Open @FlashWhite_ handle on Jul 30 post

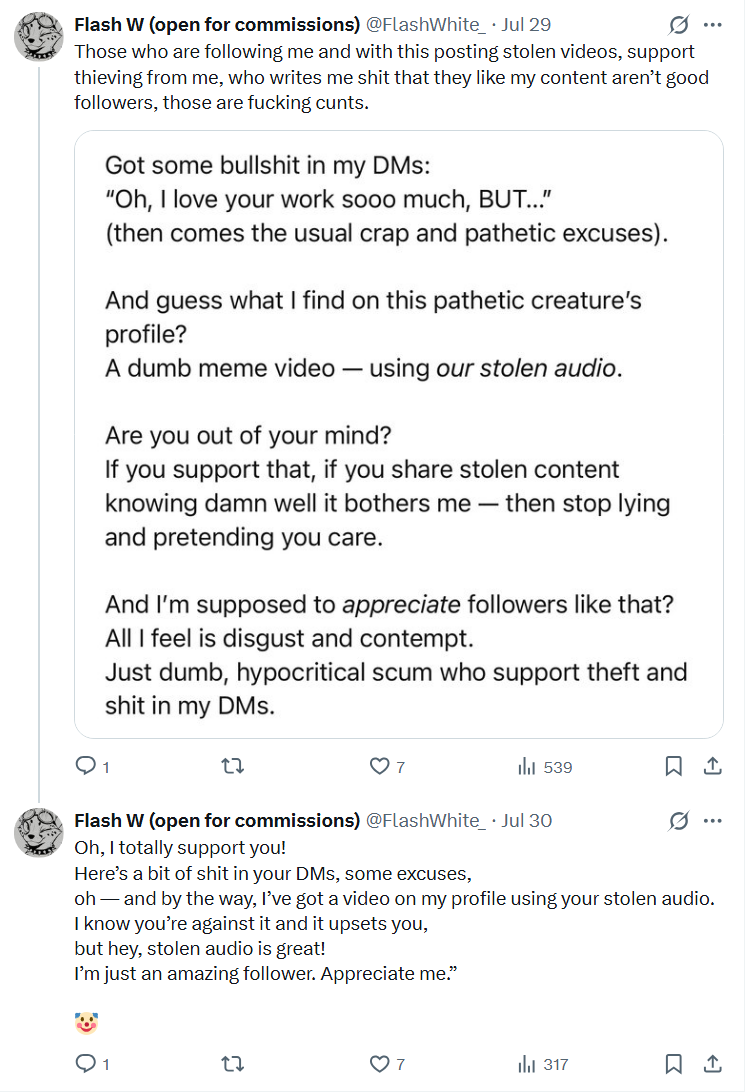coord(426,821)
